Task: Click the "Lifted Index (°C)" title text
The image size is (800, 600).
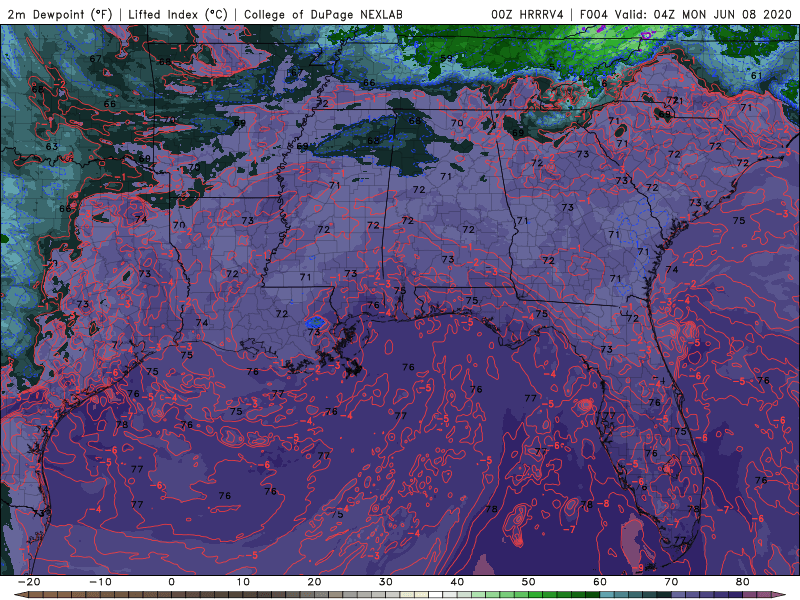Action: [178, 14]
